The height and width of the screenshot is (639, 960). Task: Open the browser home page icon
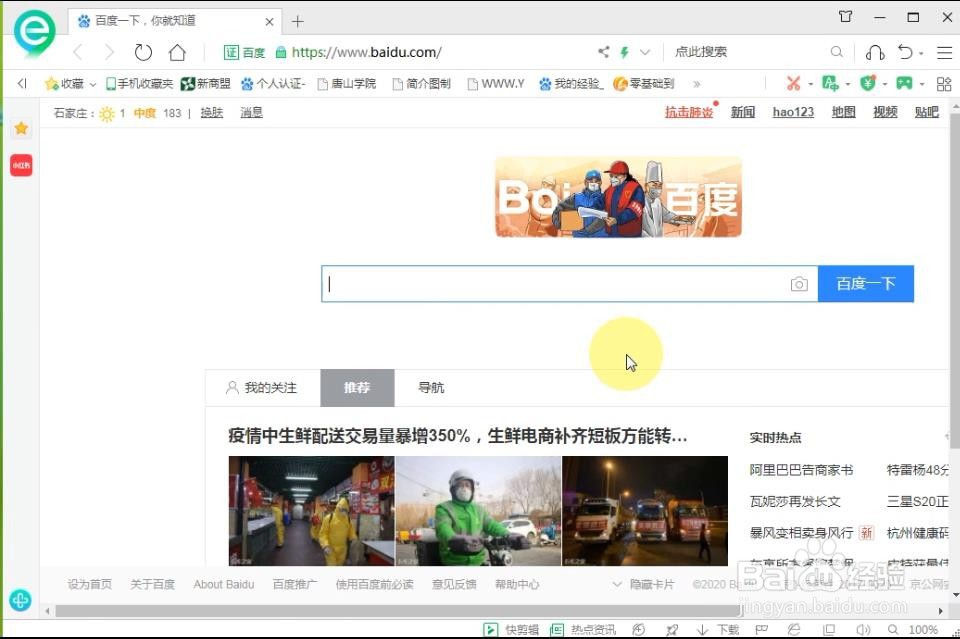pyautogui.click(x=178, y=53)
